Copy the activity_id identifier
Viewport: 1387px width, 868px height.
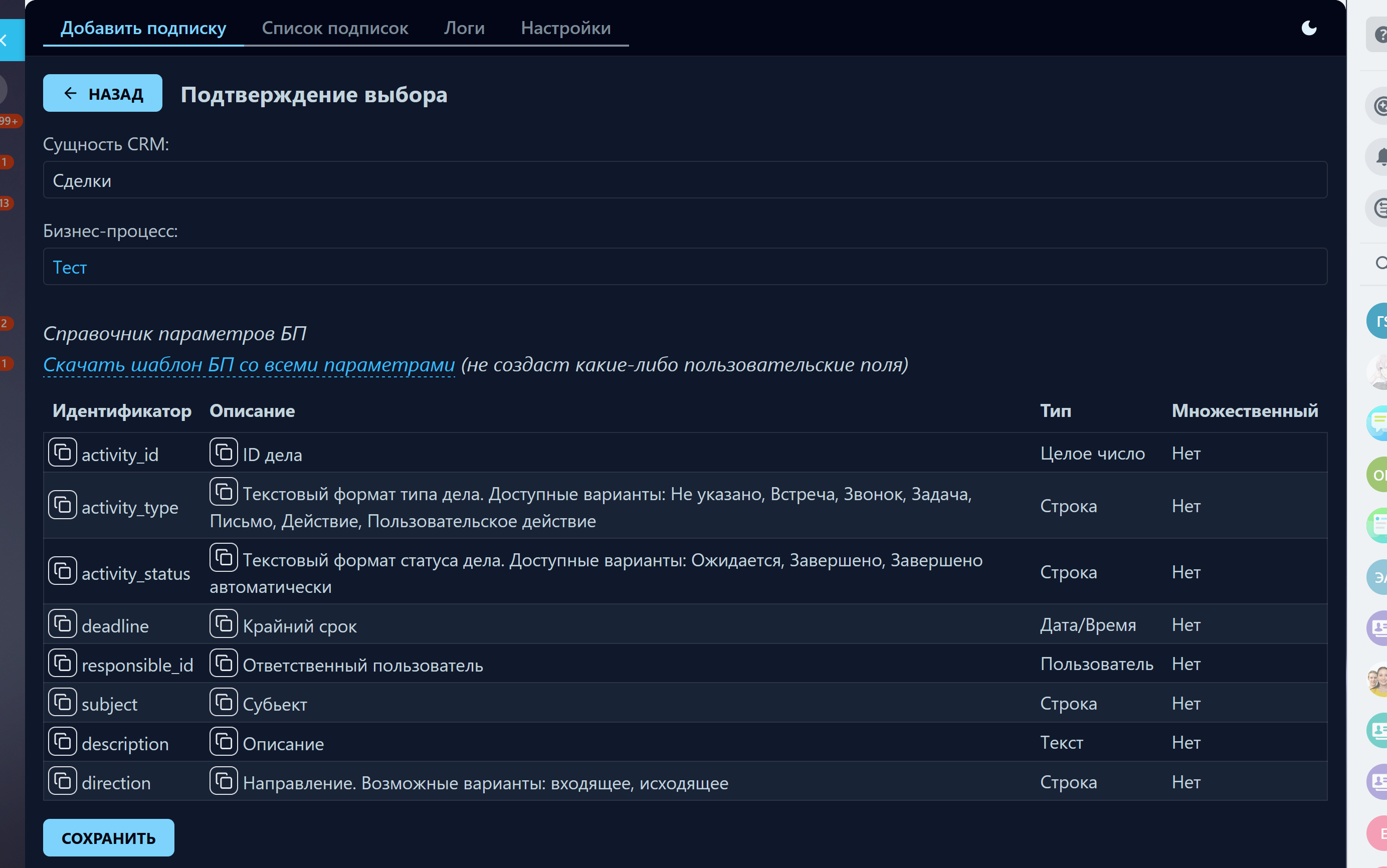pos(62,453)
